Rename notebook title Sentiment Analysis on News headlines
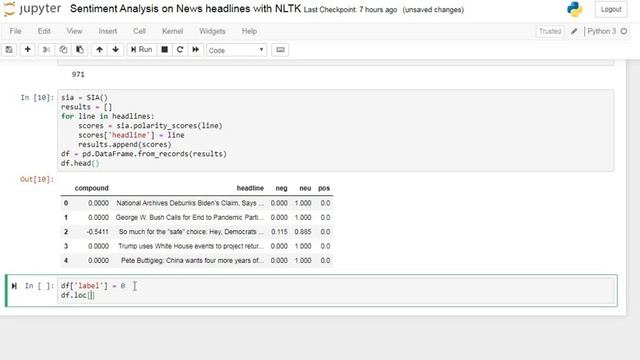The image size is (640, 360). pos(185,9)
